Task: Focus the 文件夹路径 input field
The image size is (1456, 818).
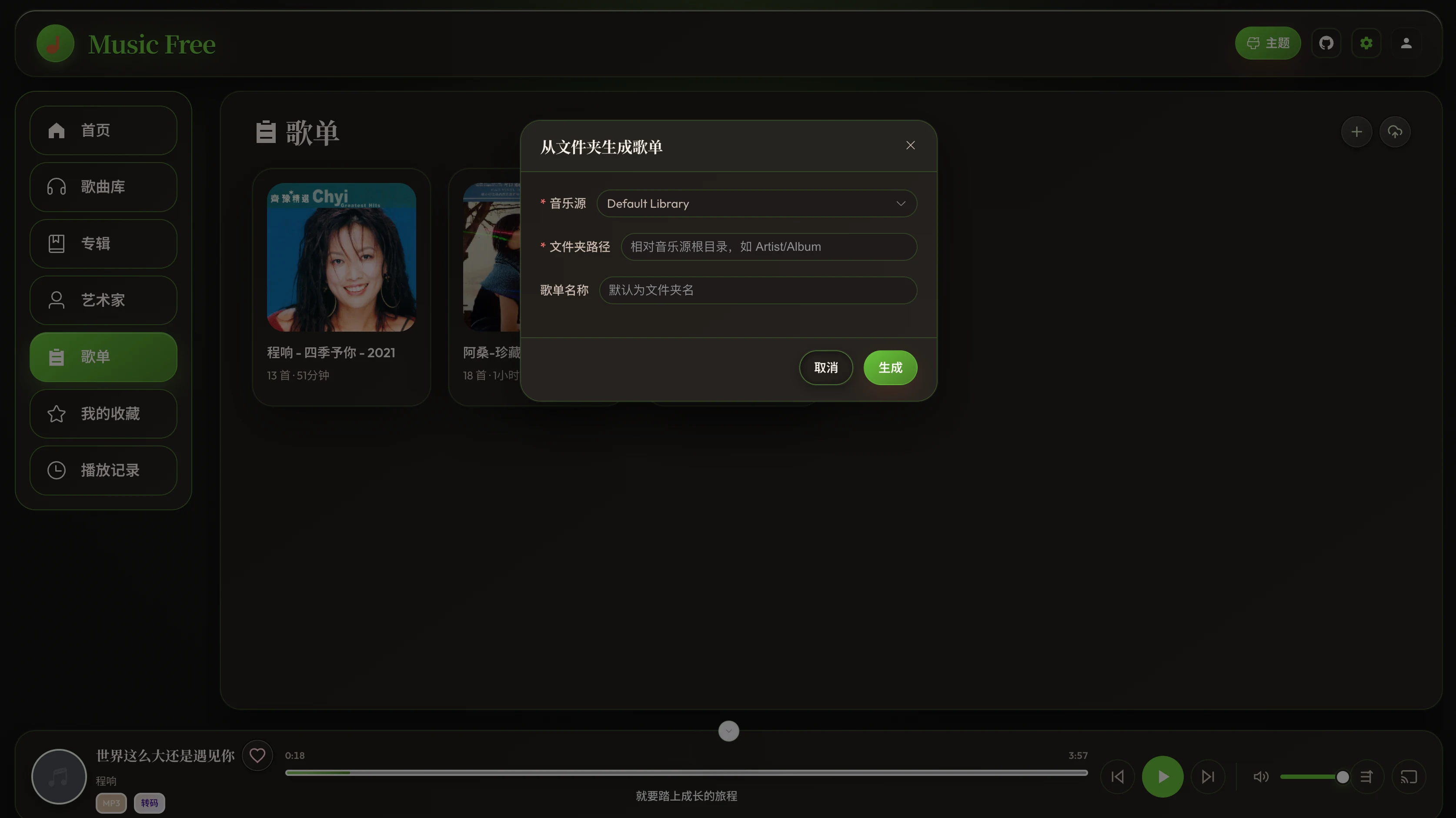Action: [x=769, y=247]
